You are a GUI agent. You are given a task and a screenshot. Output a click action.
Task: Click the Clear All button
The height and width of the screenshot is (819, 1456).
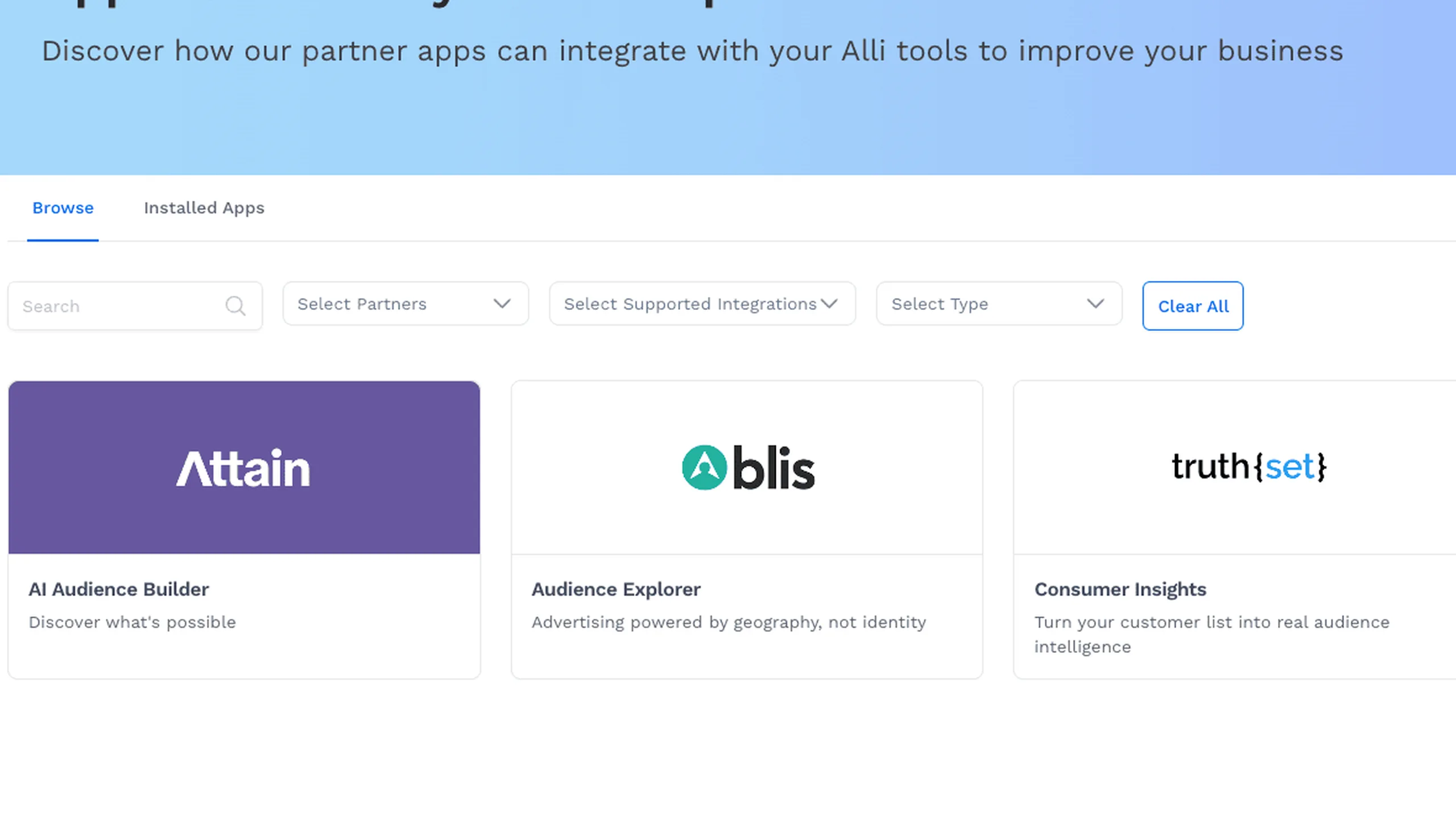[x=1193, y=306]
